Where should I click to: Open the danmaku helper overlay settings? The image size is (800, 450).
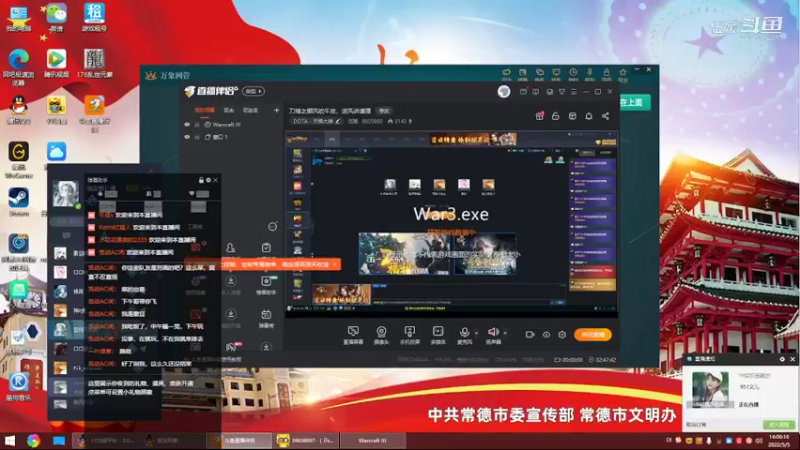coord(208,180)
